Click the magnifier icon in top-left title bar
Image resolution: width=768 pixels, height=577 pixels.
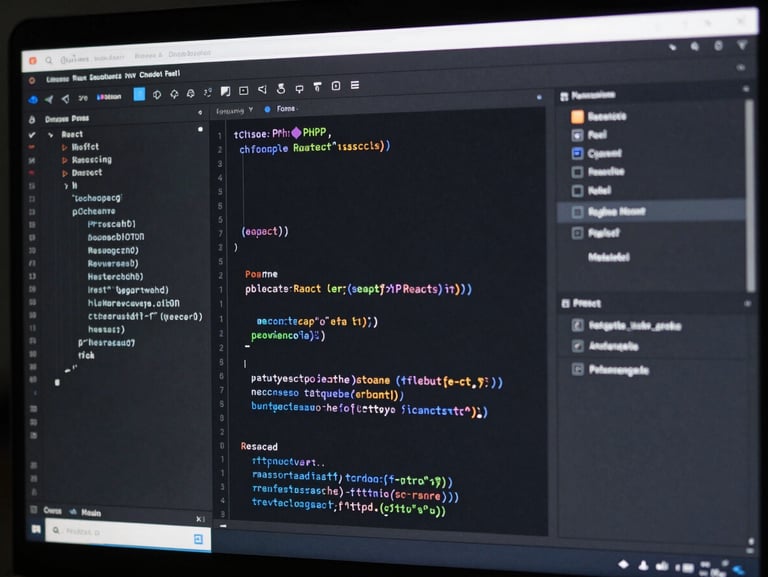pos(48,60)
